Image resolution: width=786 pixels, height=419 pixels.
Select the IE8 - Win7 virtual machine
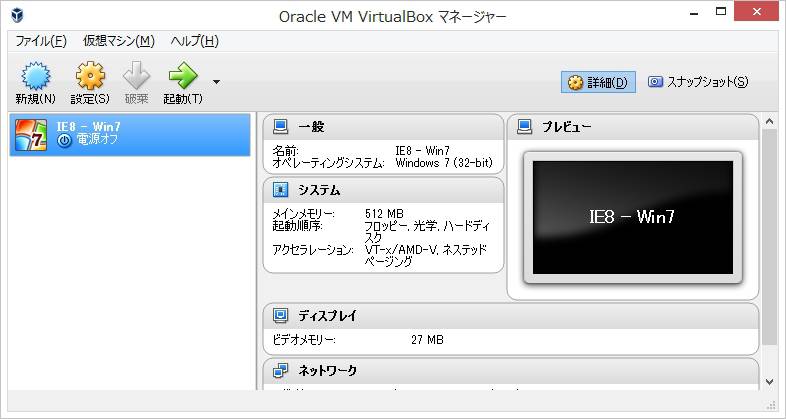(130, 135)
